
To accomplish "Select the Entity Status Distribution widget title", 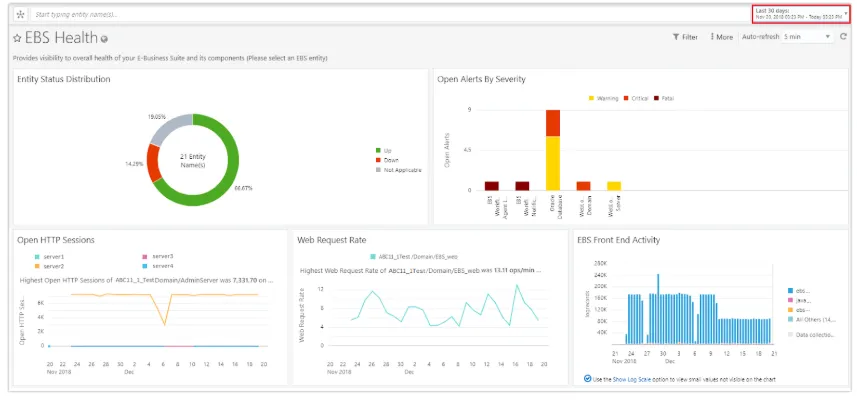I will tap(63, 79).
